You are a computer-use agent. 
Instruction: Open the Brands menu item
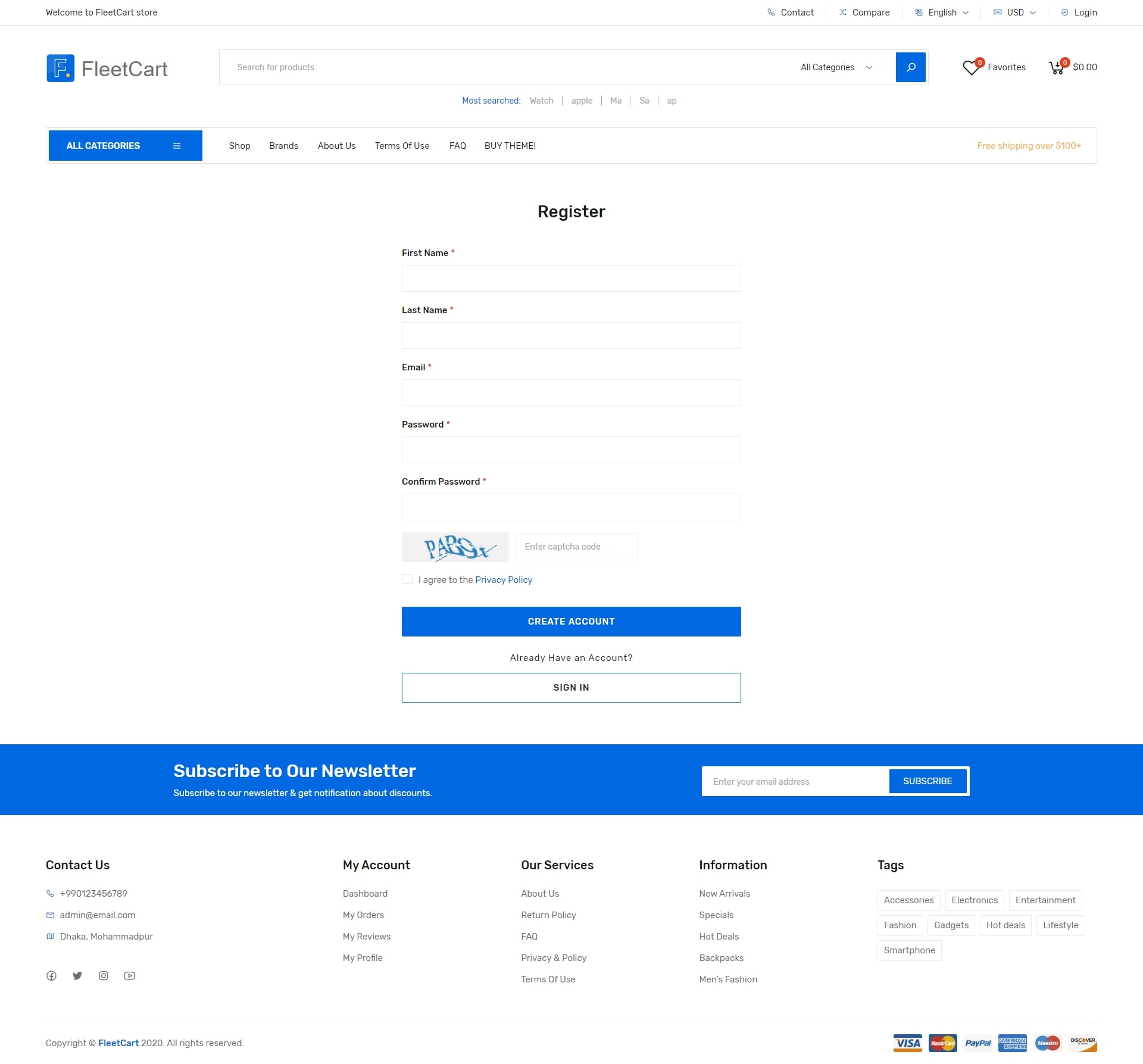[283, 146]
